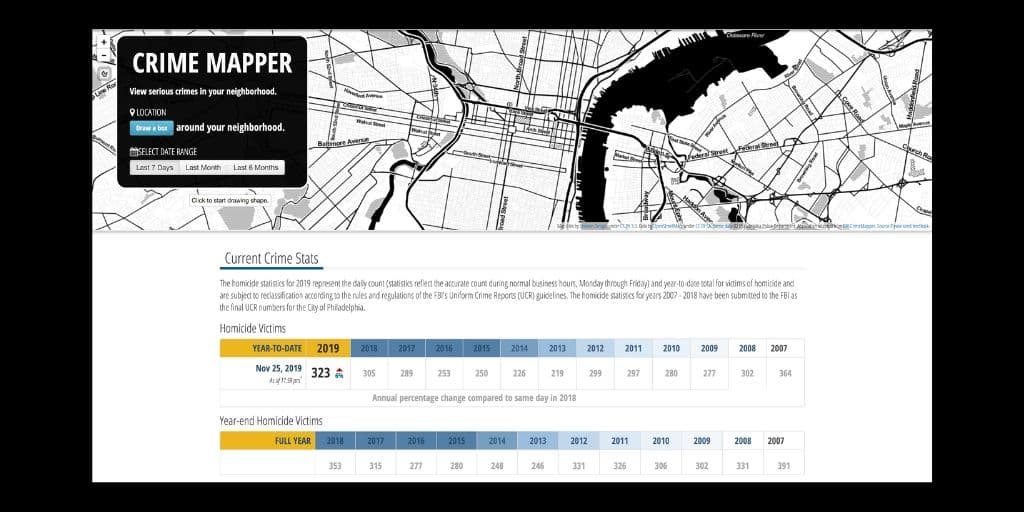This screenshot has width=1024, height=512.
Task: Click the Current Crime Stats heading
Action: tap(271, 259)
